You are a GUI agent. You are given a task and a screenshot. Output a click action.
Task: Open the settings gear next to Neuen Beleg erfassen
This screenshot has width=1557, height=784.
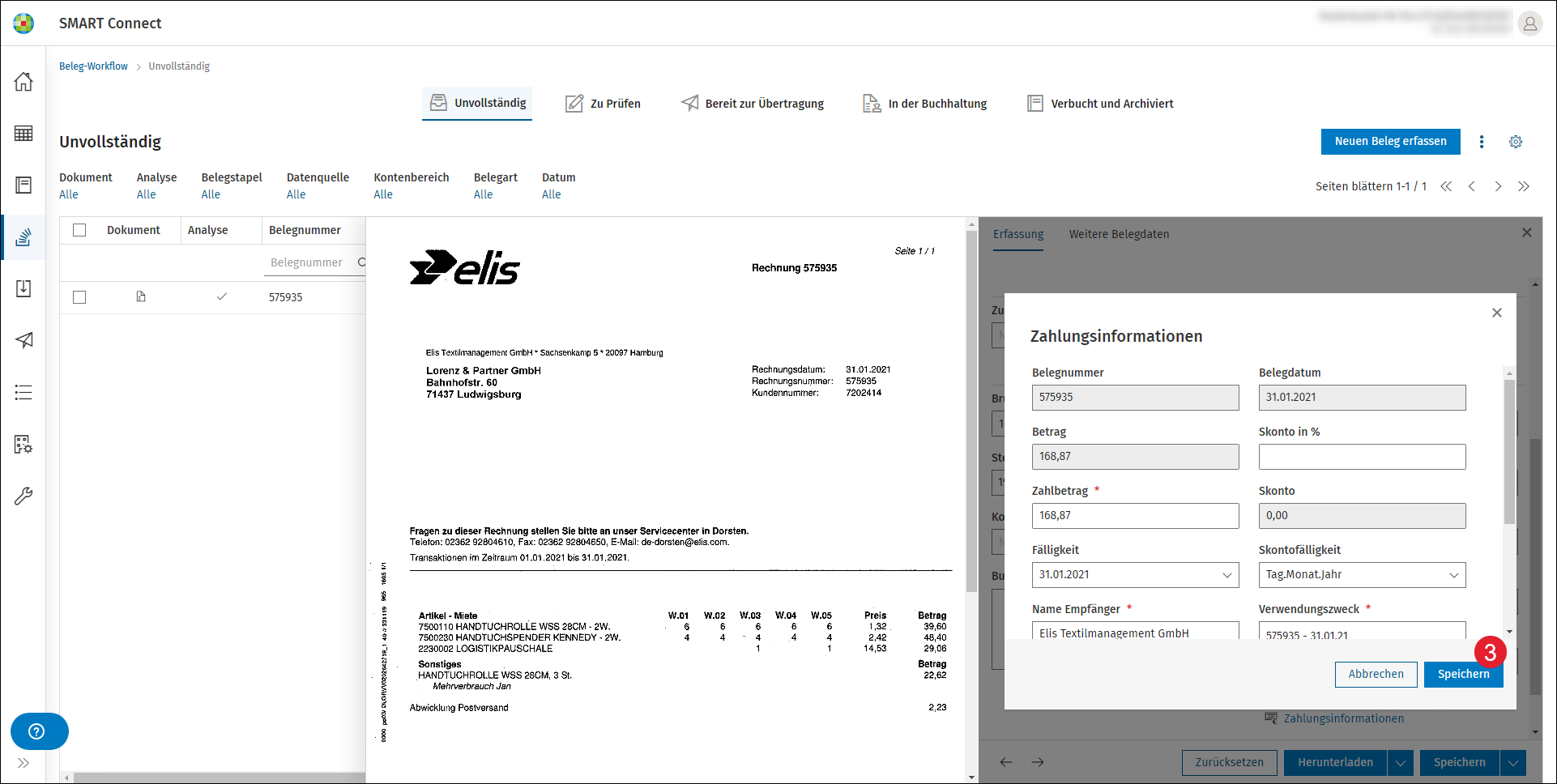(x=1516, y=142)
